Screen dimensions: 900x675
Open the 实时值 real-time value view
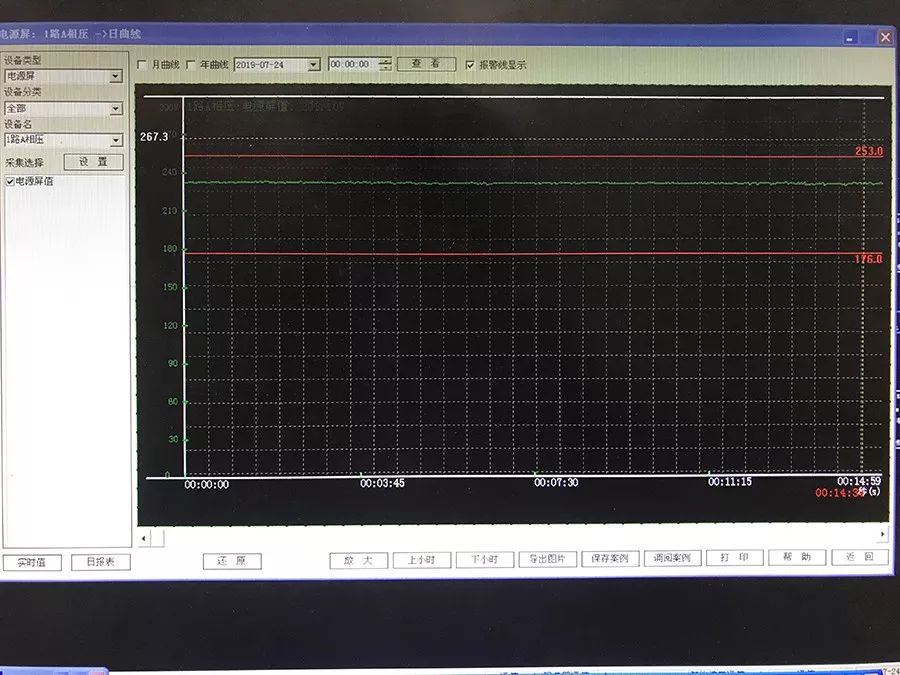[x=32, y=562]
